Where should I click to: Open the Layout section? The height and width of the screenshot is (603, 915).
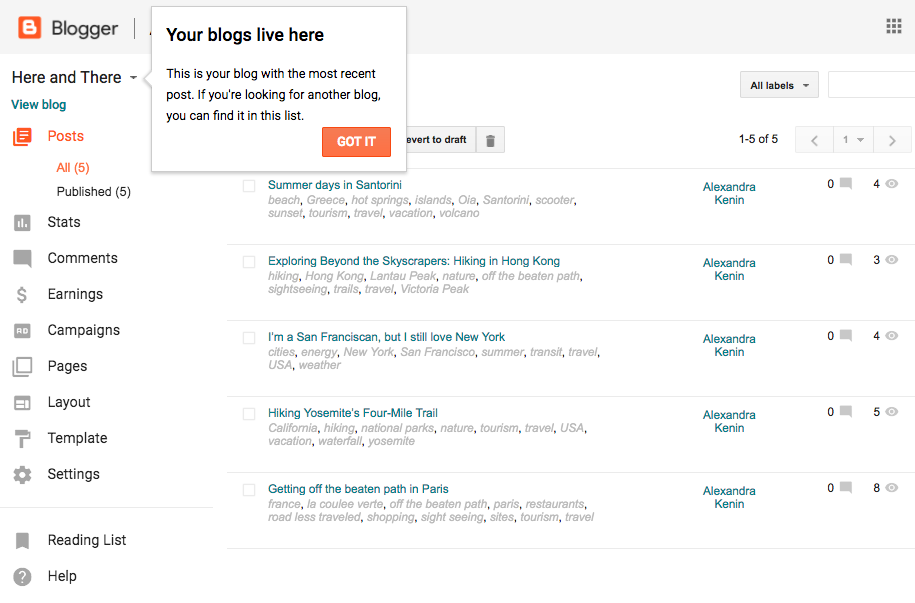click(69, 402)
